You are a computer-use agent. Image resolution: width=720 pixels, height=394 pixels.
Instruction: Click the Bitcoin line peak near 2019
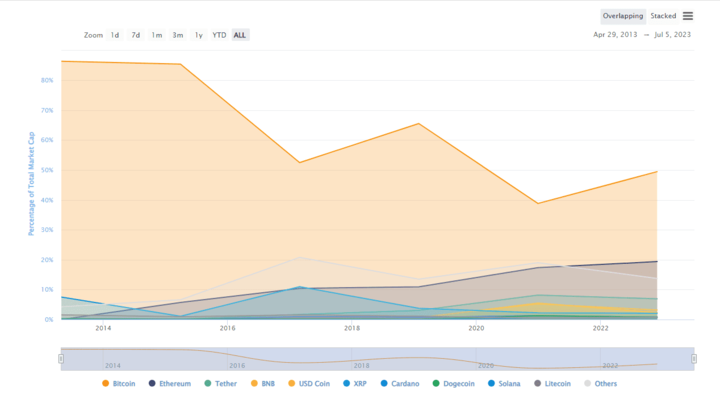click(x=419, y=124)
